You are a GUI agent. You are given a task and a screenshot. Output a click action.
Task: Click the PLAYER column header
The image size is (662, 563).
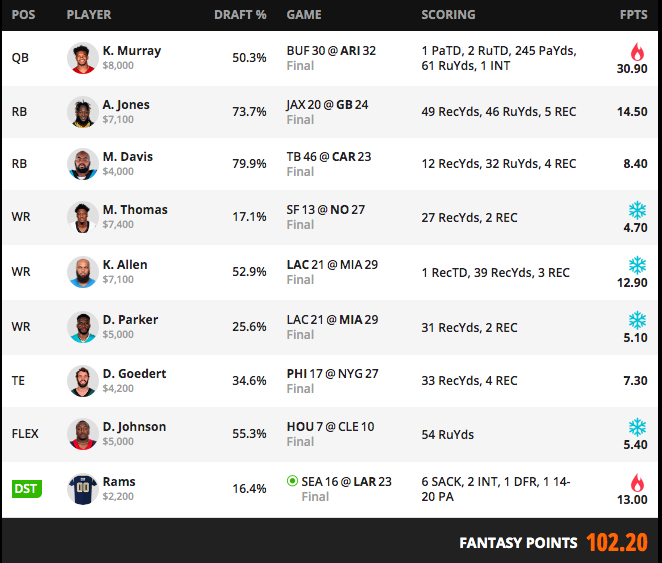[89, 15]
